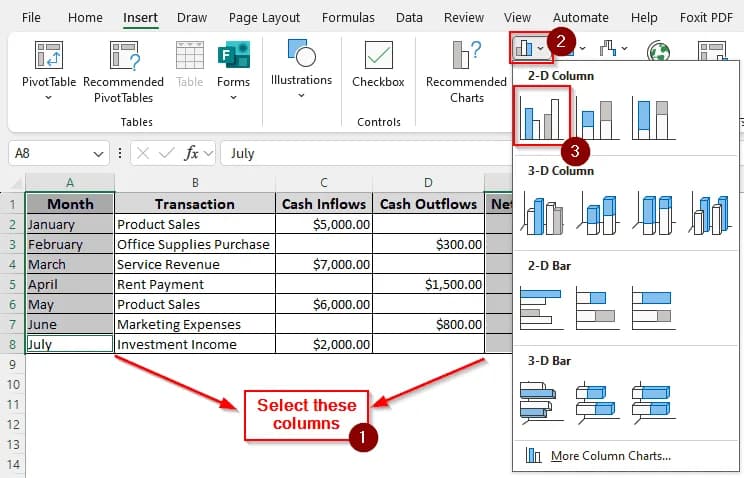
Task: Expand the Forms dropdown arrow
Action: coord(233,98)
